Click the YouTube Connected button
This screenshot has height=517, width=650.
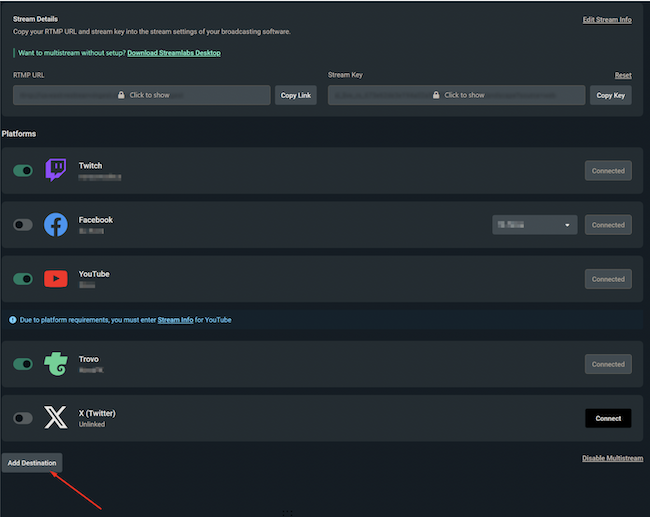[608, 279]
